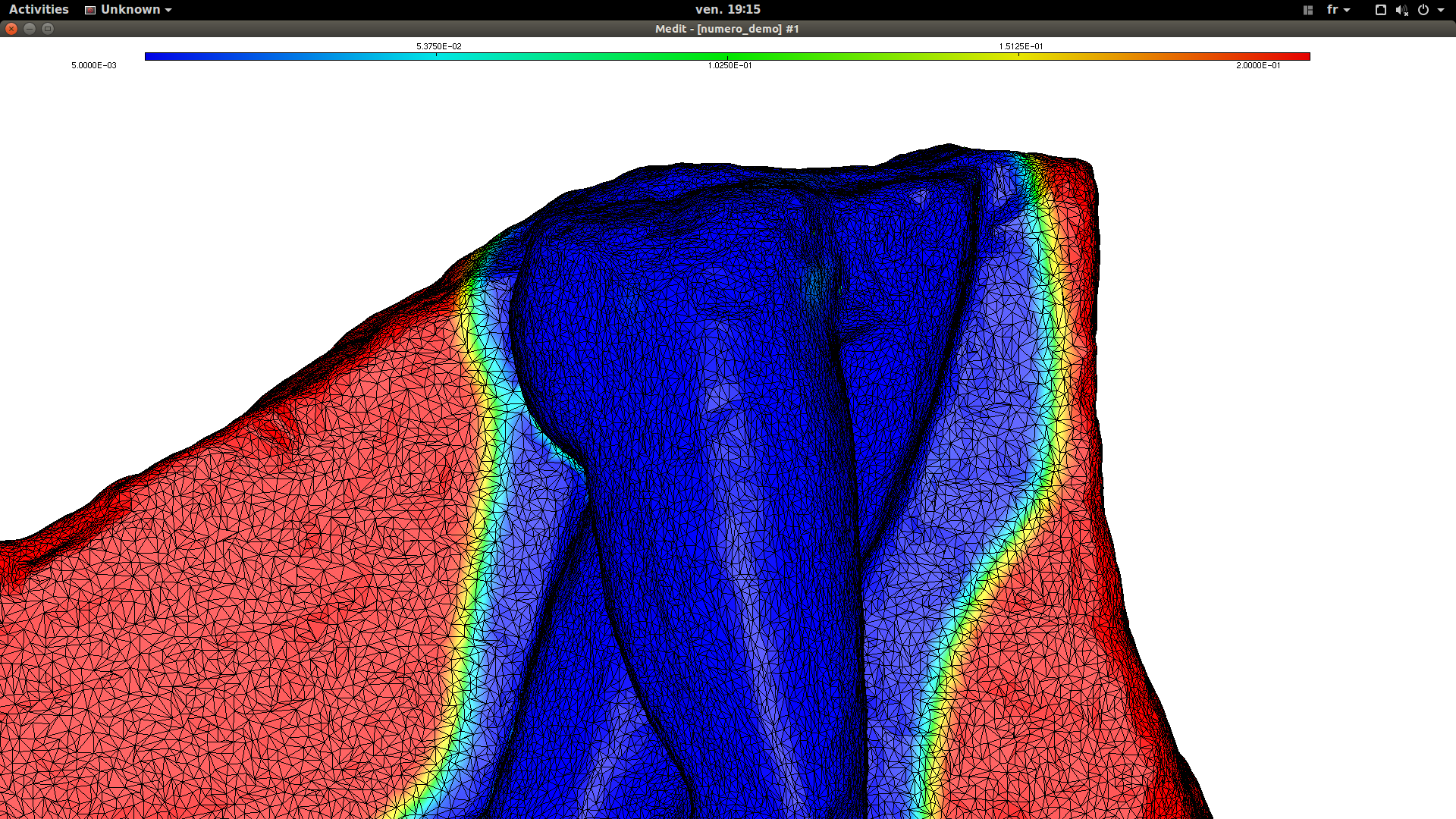
Task: Maximize the Medit window
Action: (x=48, y=28)
